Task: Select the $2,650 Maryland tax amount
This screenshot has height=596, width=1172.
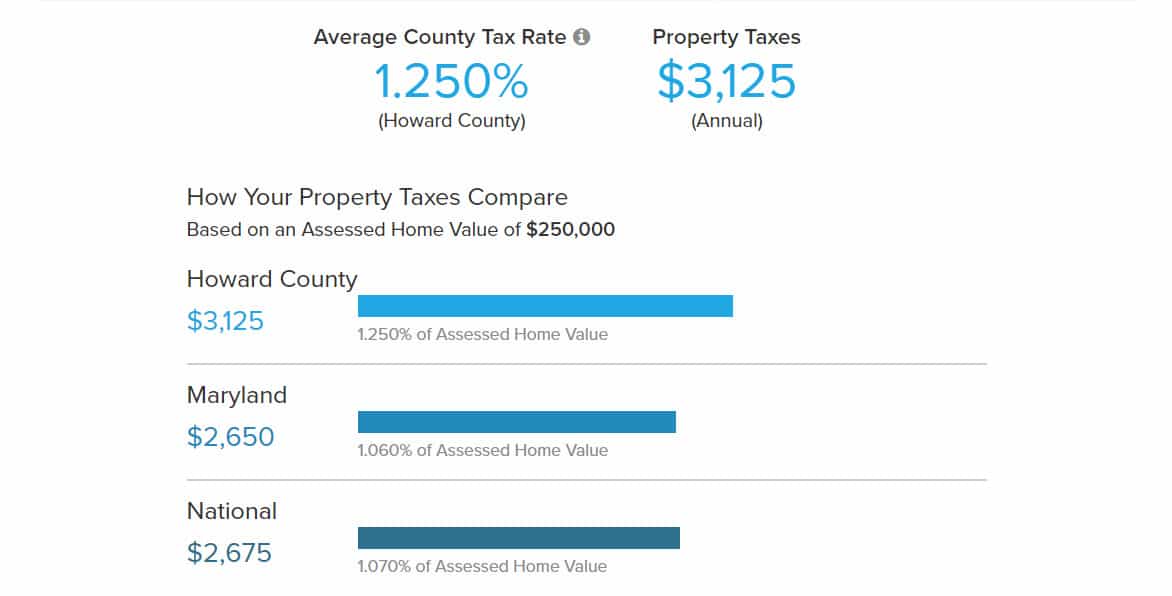Action: click(230, 437)
